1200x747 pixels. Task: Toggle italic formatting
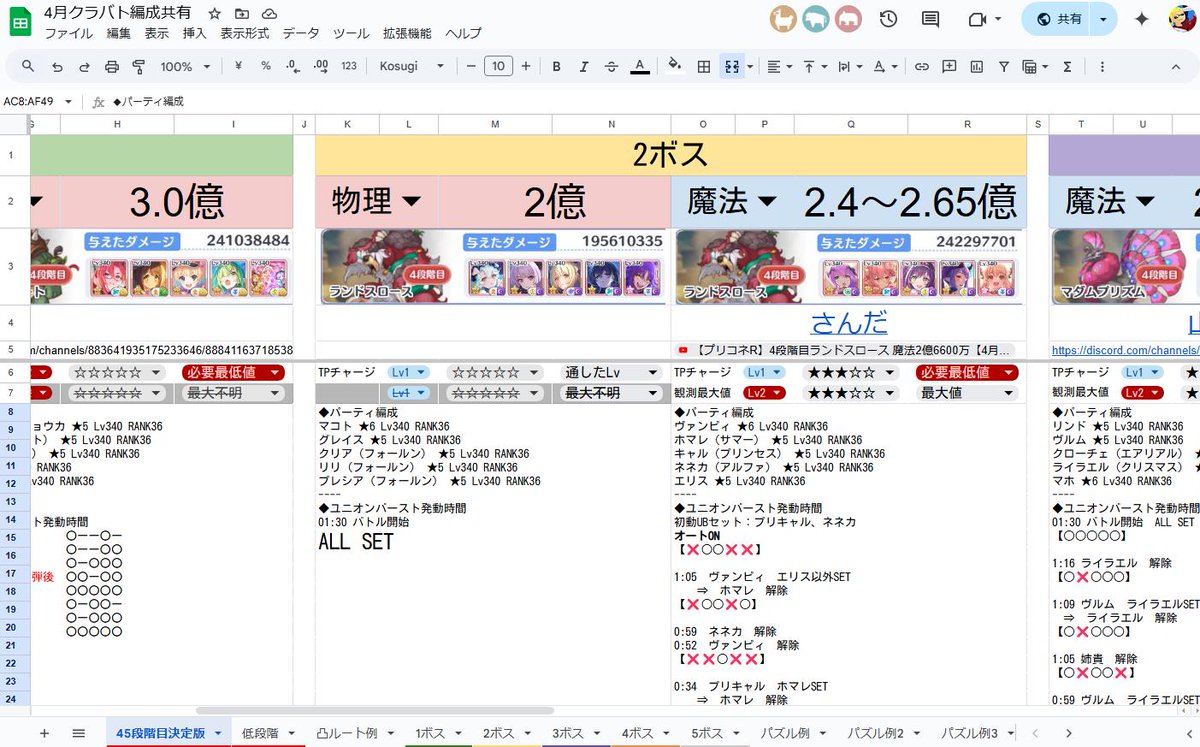584,66
